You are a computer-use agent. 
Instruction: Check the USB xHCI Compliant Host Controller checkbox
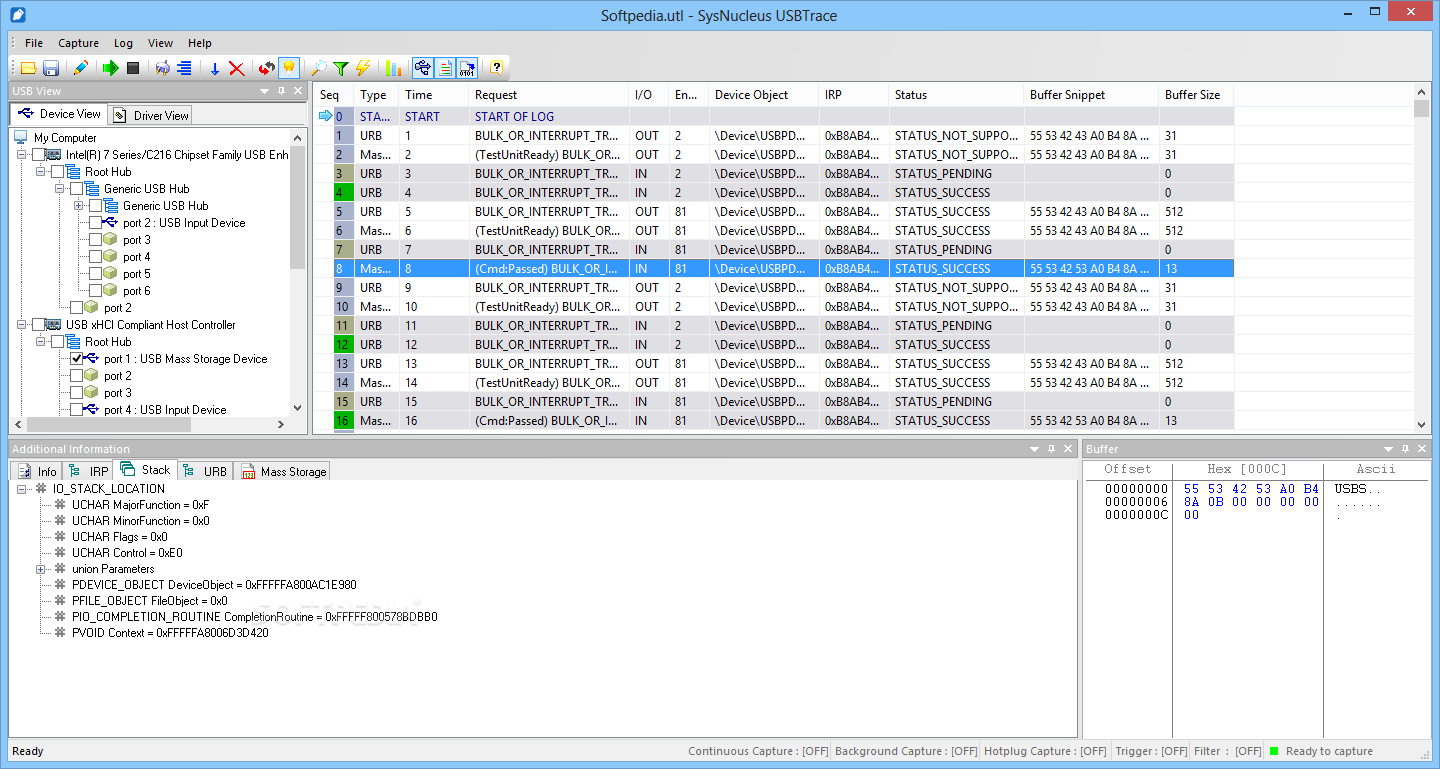pyautogui.click(x=39, y=325)
